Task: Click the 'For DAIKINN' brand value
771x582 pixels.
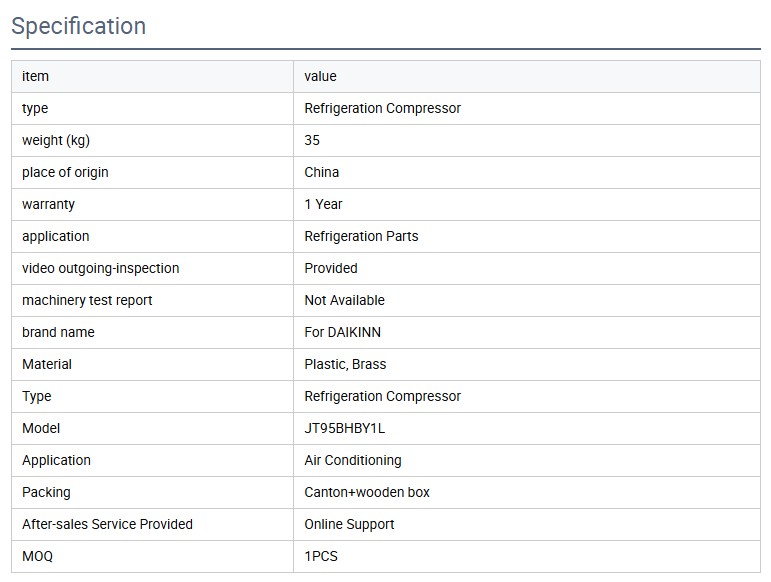Action: pyautogui.click(x=343, y=333)
